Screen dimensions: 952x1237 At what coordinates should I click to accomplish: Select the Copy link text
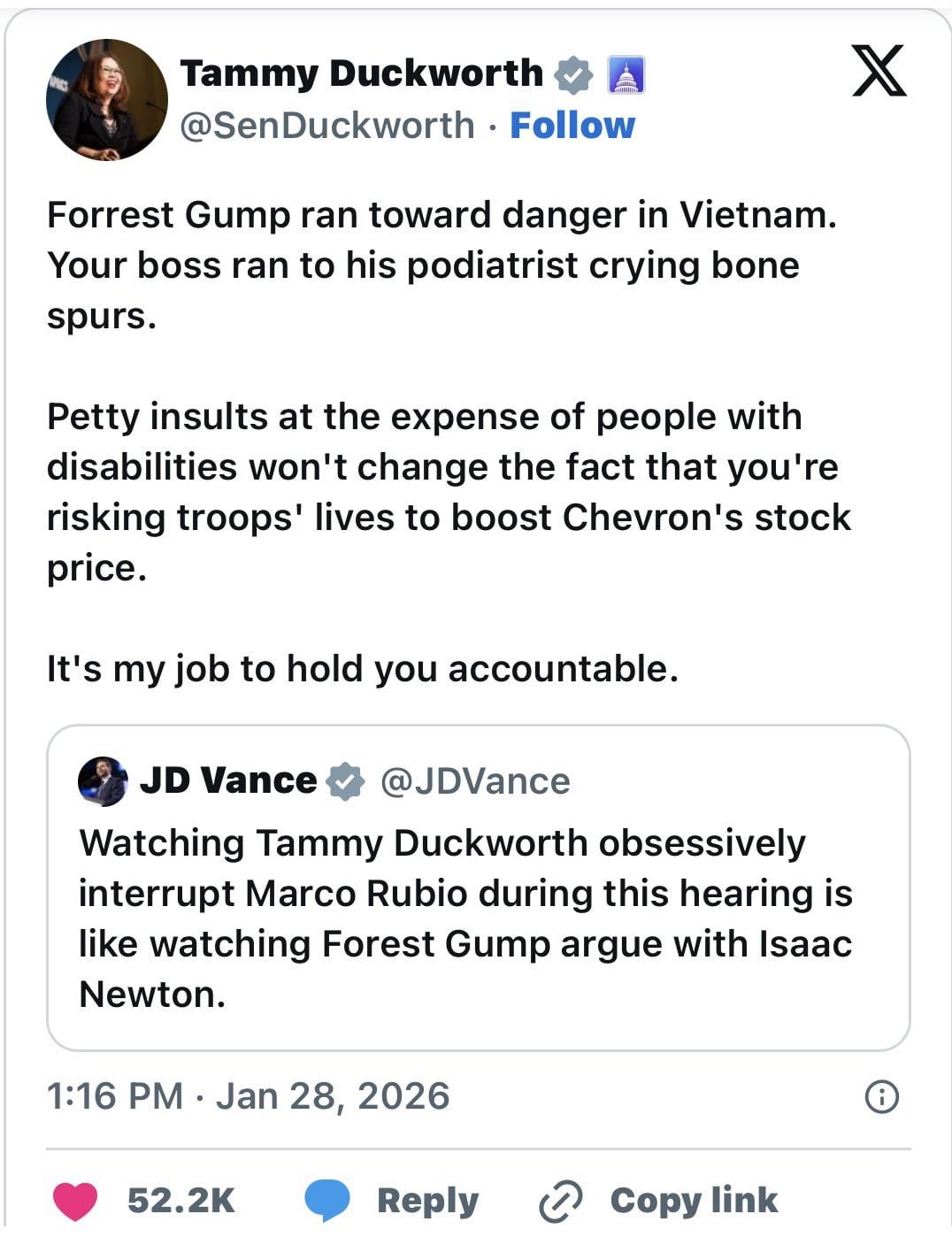click(x=694, y=1201)
